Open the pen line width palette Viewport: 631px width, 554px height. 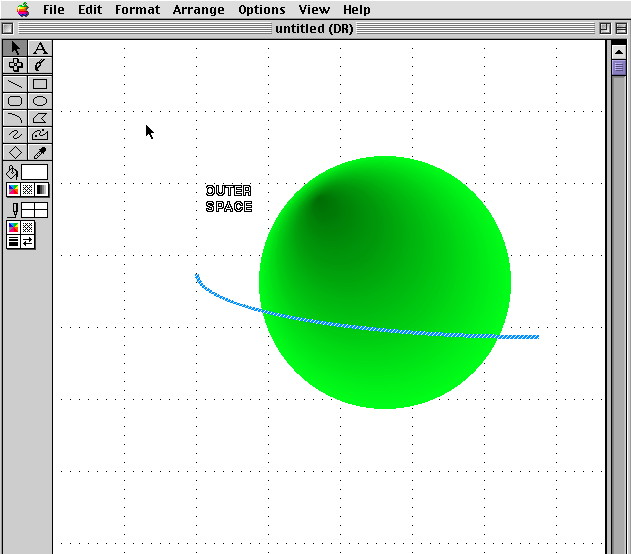(13, 241)
